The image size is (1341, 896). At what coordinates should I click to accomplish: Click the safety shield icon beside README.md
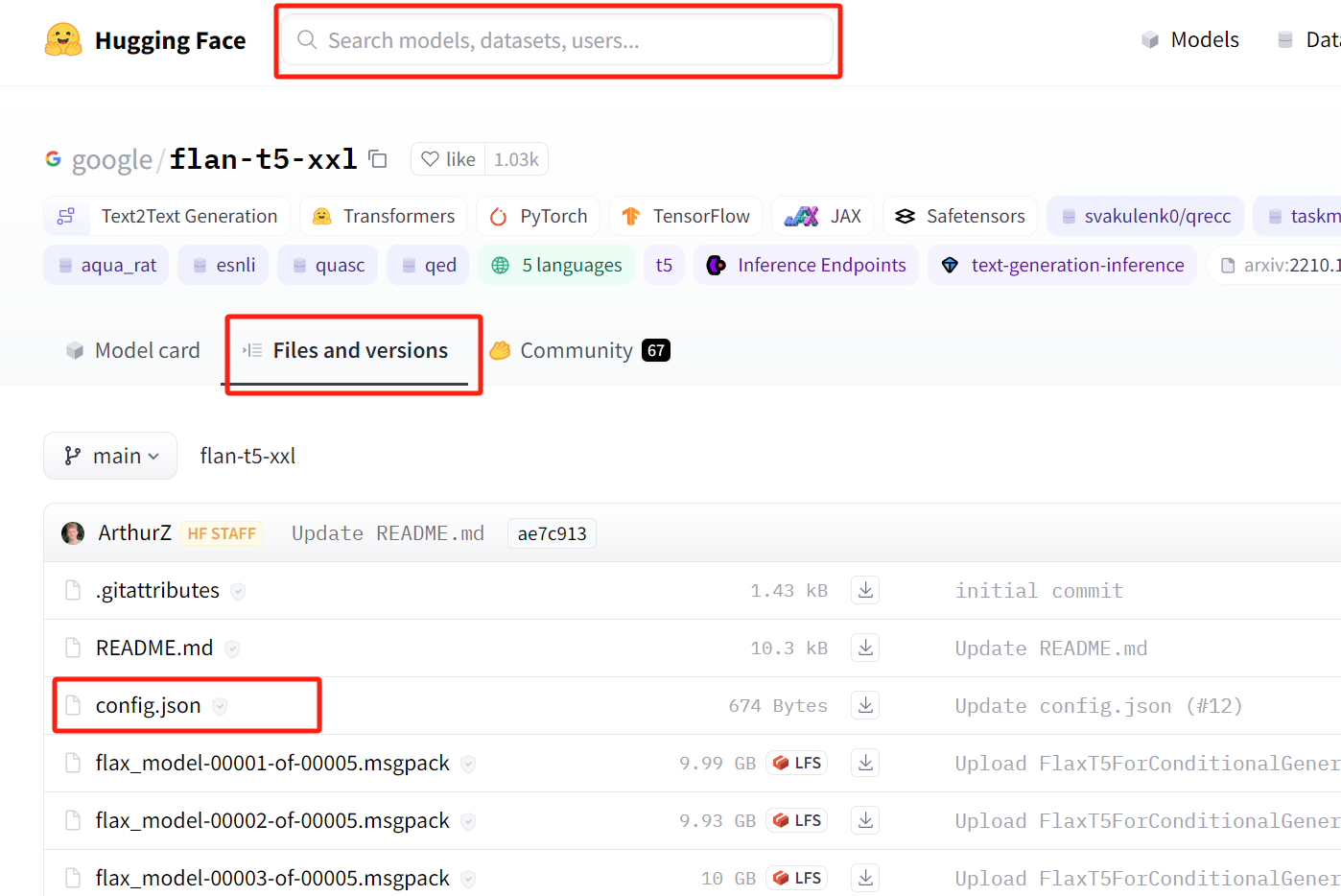(x=232, y=648)
